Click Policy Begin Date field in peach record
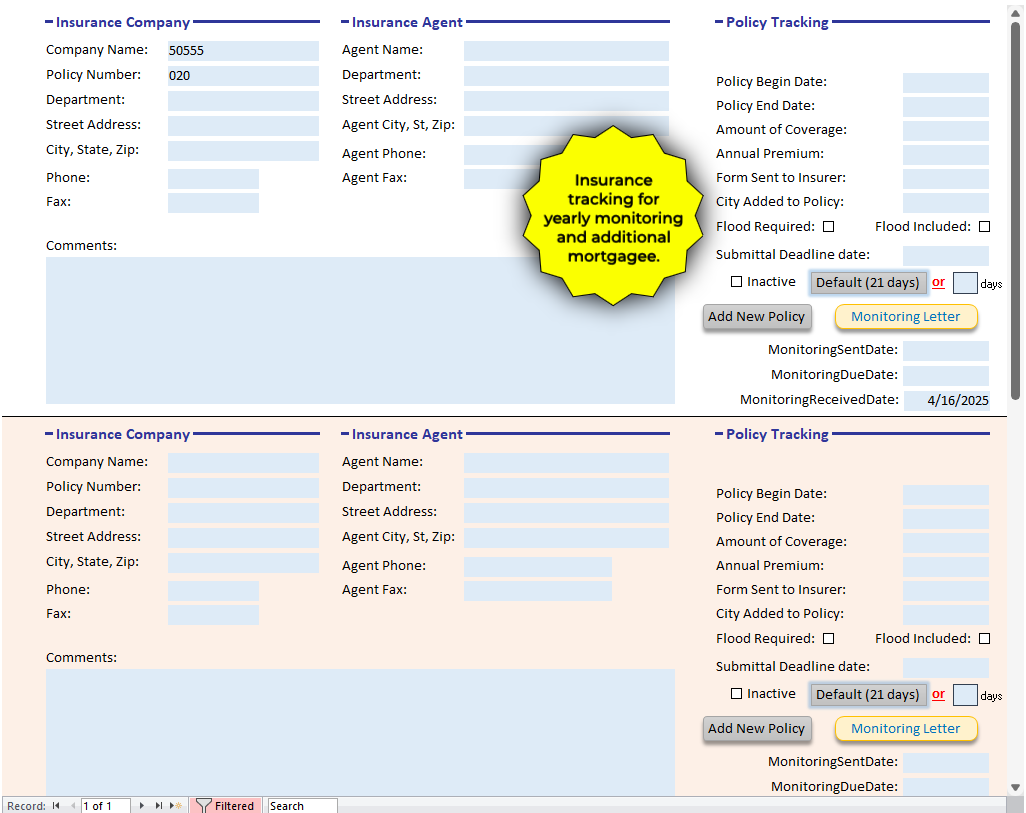Image resolution: width=1026 pixels, height=813 pixels. [946, 495]
